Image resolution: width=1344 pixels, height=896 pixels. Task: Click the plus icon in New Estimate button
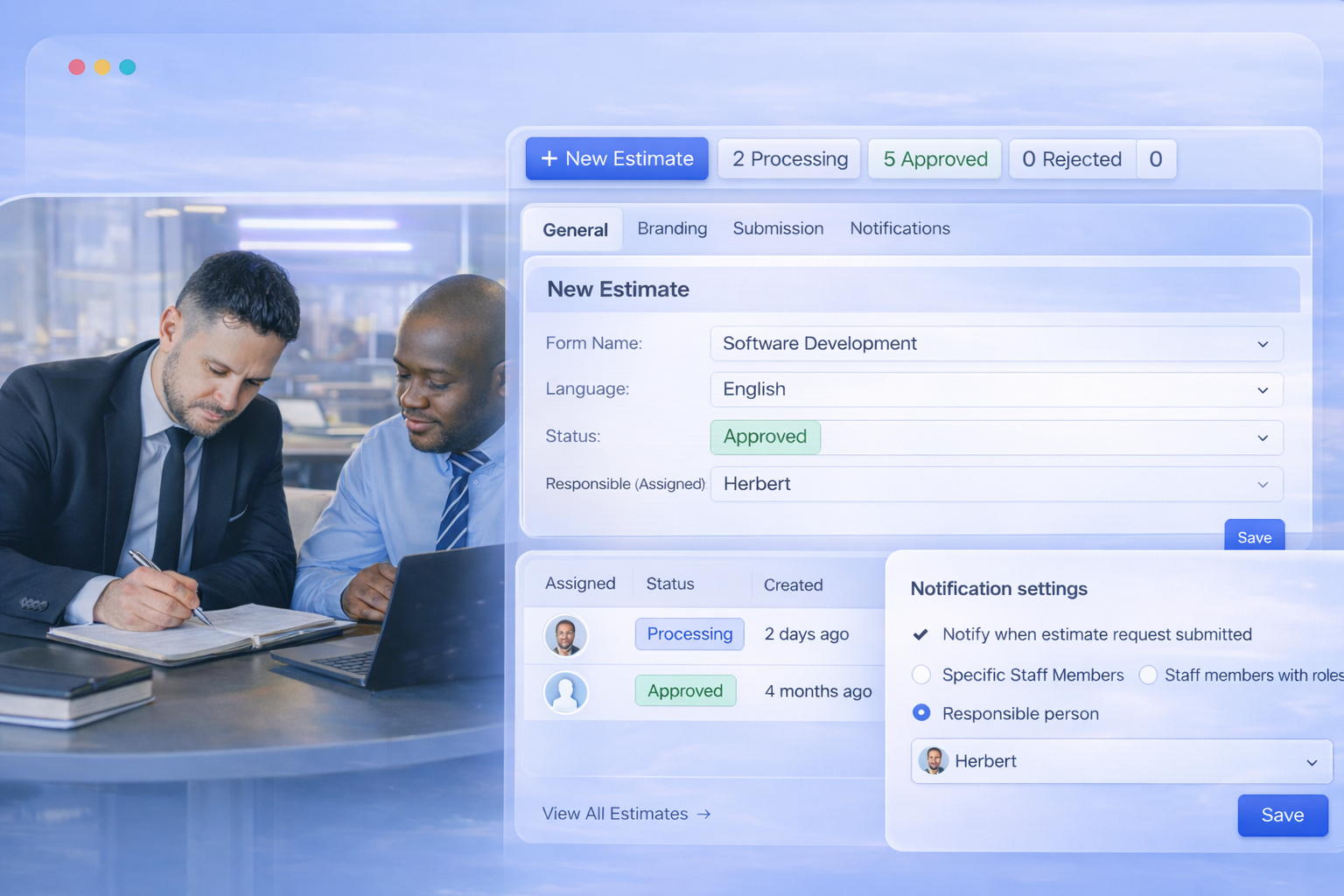(549, 158)
